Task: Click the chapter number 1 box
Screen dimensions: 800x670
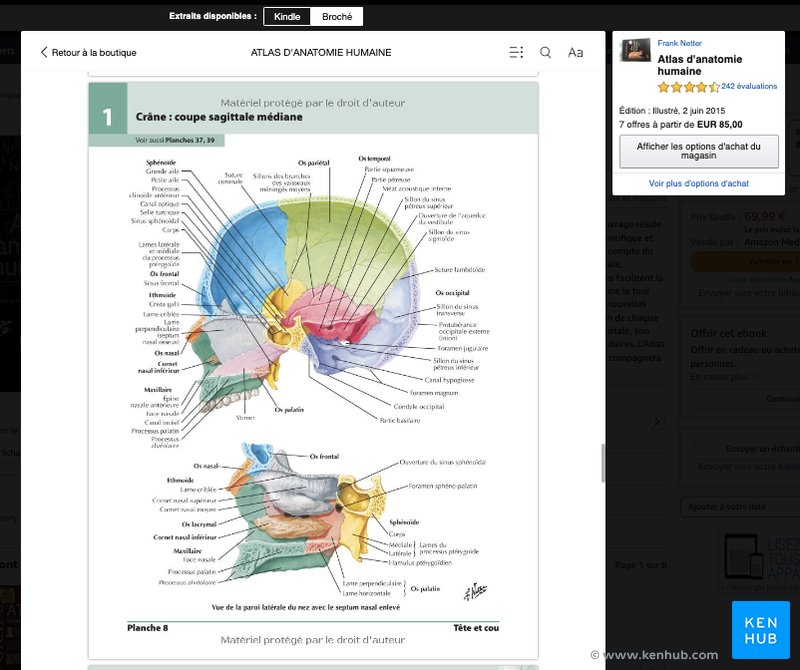Action: (108, 108)
